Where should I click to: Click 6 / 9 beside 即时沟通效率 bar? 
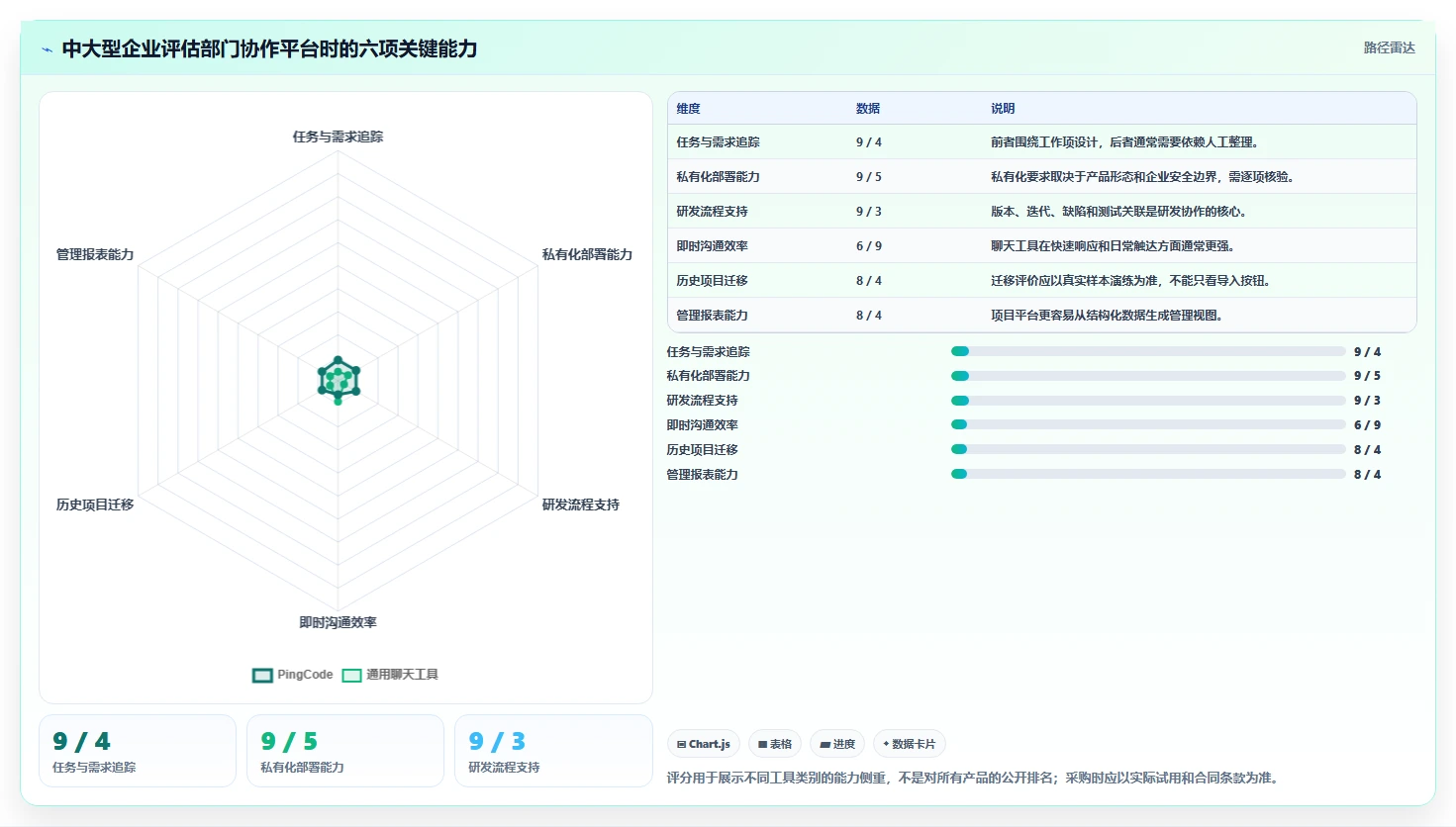click(1367, 425)
